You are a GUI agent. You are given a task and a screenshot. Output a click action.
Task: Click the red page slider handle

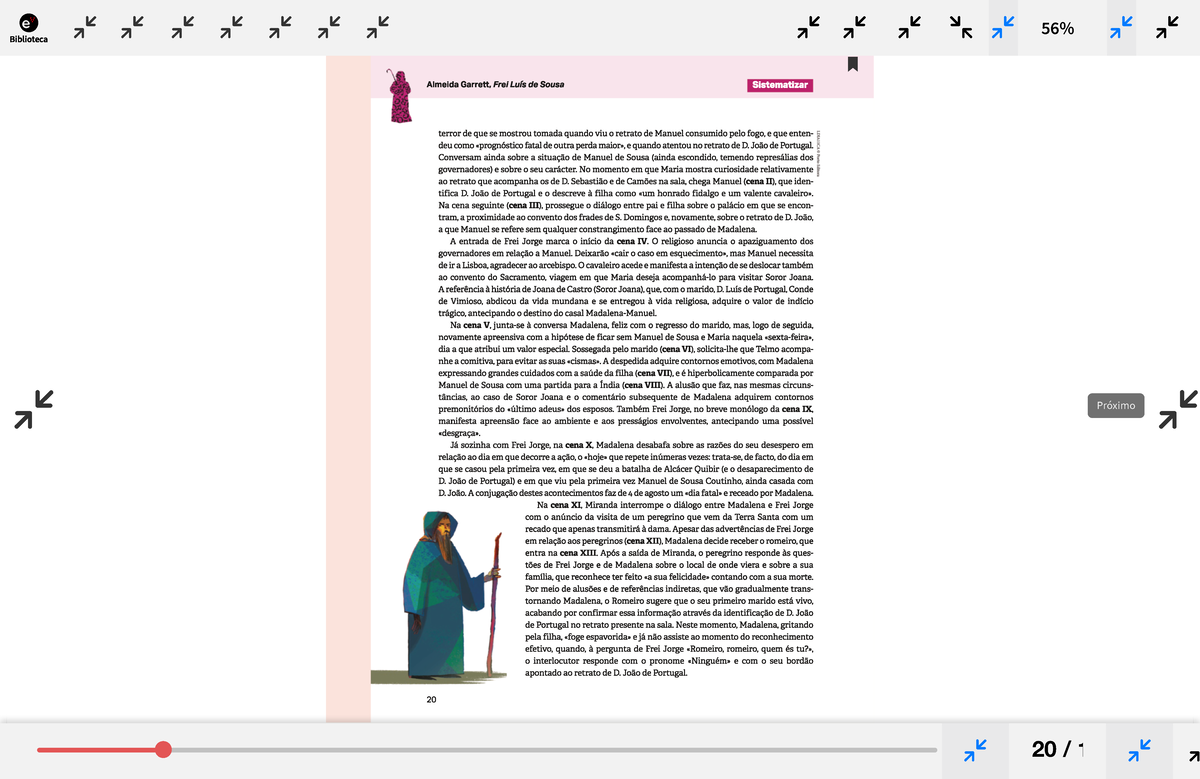point(164,749)
